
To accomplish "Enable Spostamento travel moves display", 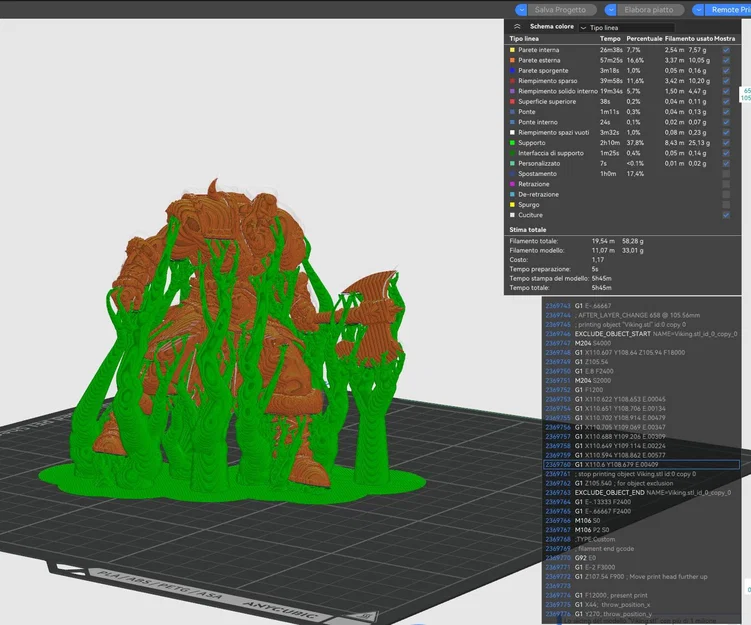I will click(726, 174).
